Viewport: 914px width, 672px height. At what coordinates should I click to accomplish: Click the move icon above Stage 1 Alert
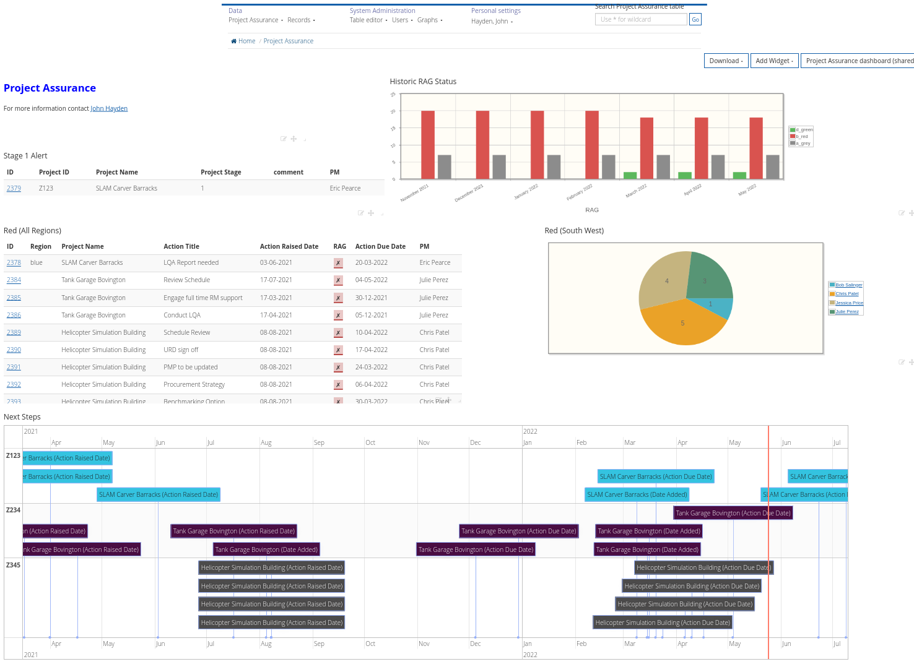pos(294,139)
